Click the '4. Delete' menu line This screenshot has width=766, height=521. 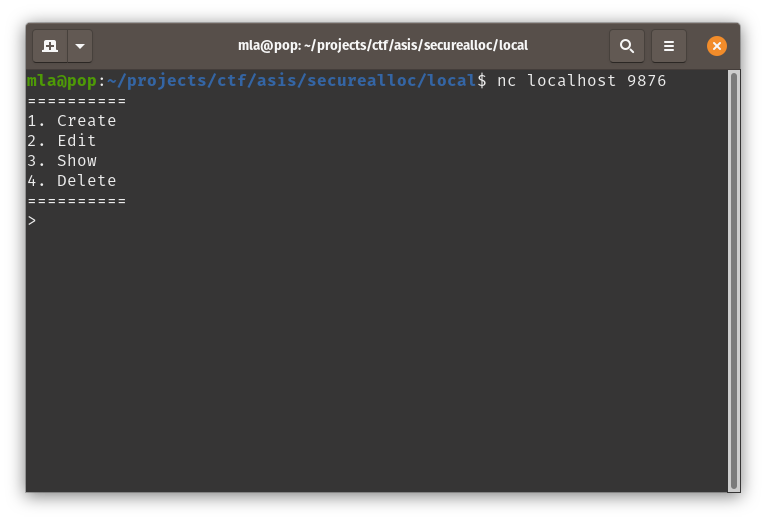coord(72,181)
